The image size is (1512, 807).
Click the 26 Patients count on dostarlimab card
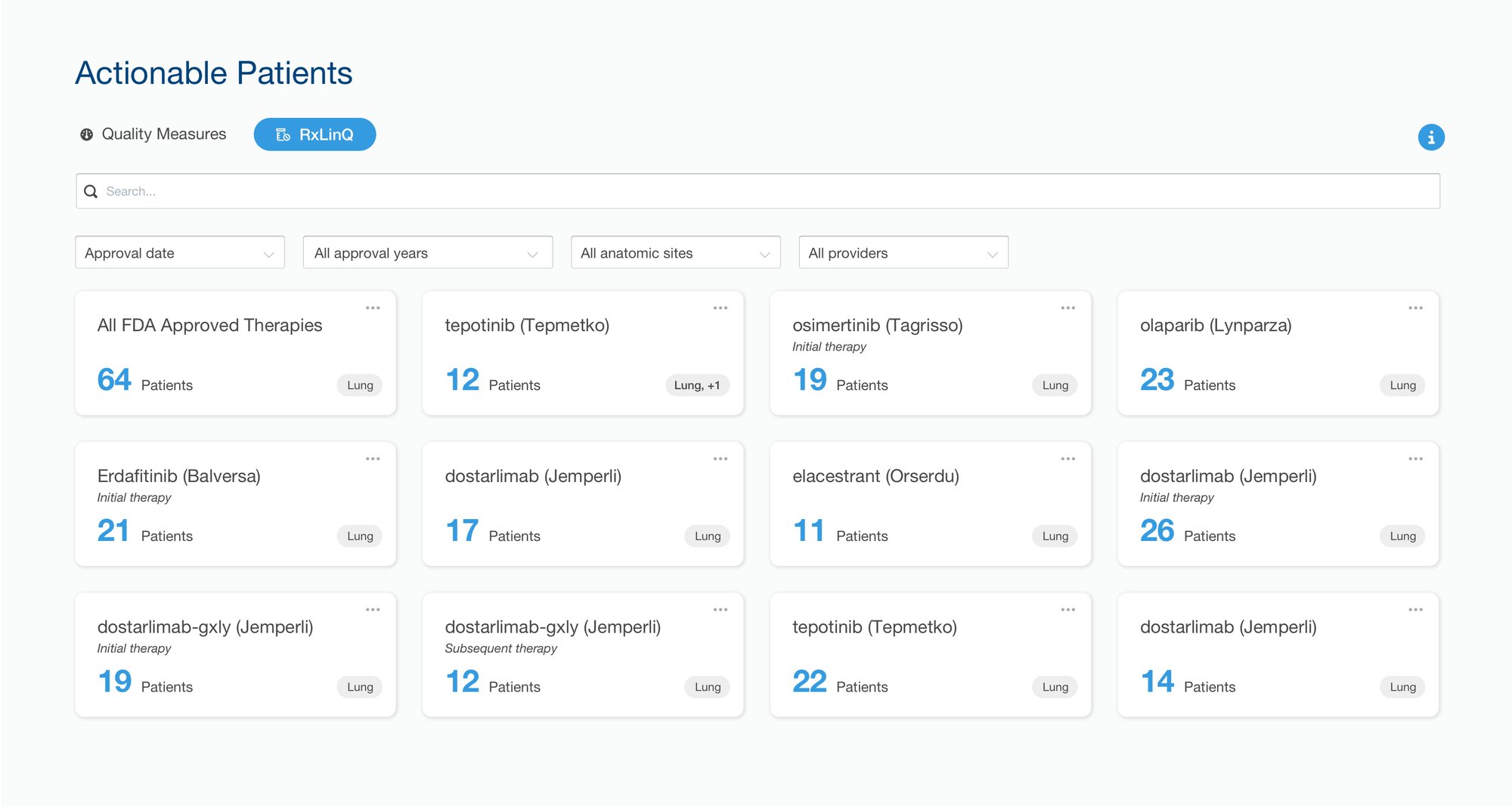pyautogui.click(x=1188, y=531)
